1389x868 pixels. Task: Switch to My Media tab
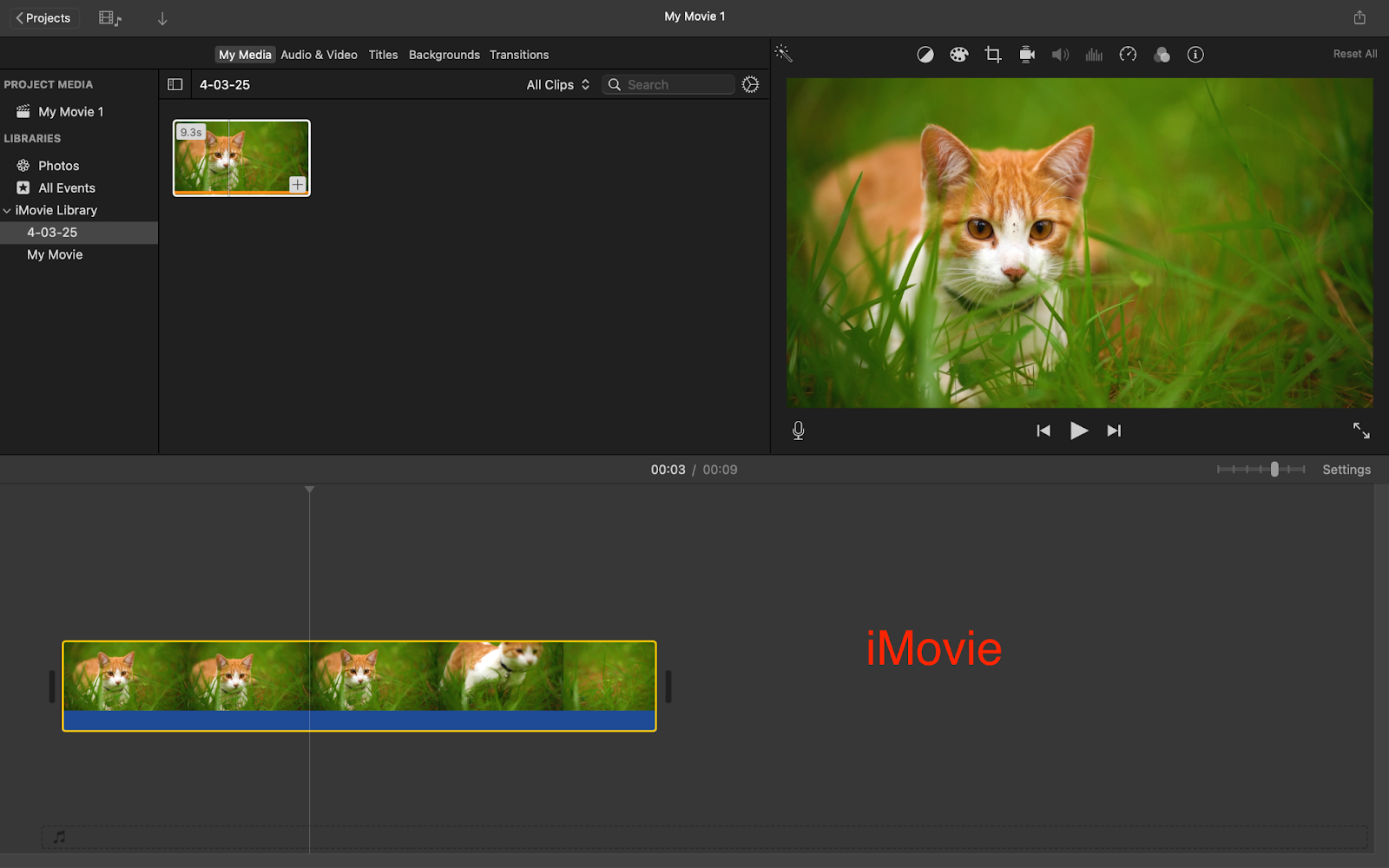[x=245, y=55]
